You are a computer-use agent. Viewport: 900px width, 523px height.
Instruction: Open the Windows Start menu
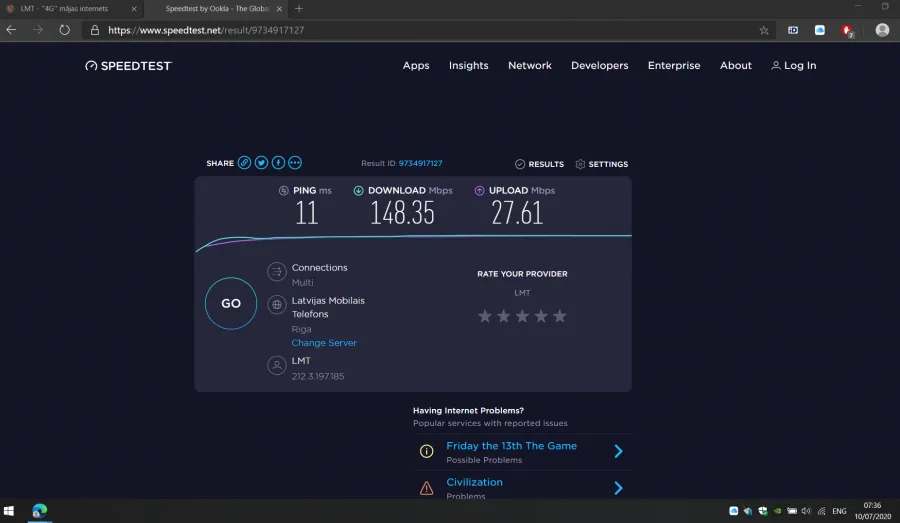click(9, 511)
